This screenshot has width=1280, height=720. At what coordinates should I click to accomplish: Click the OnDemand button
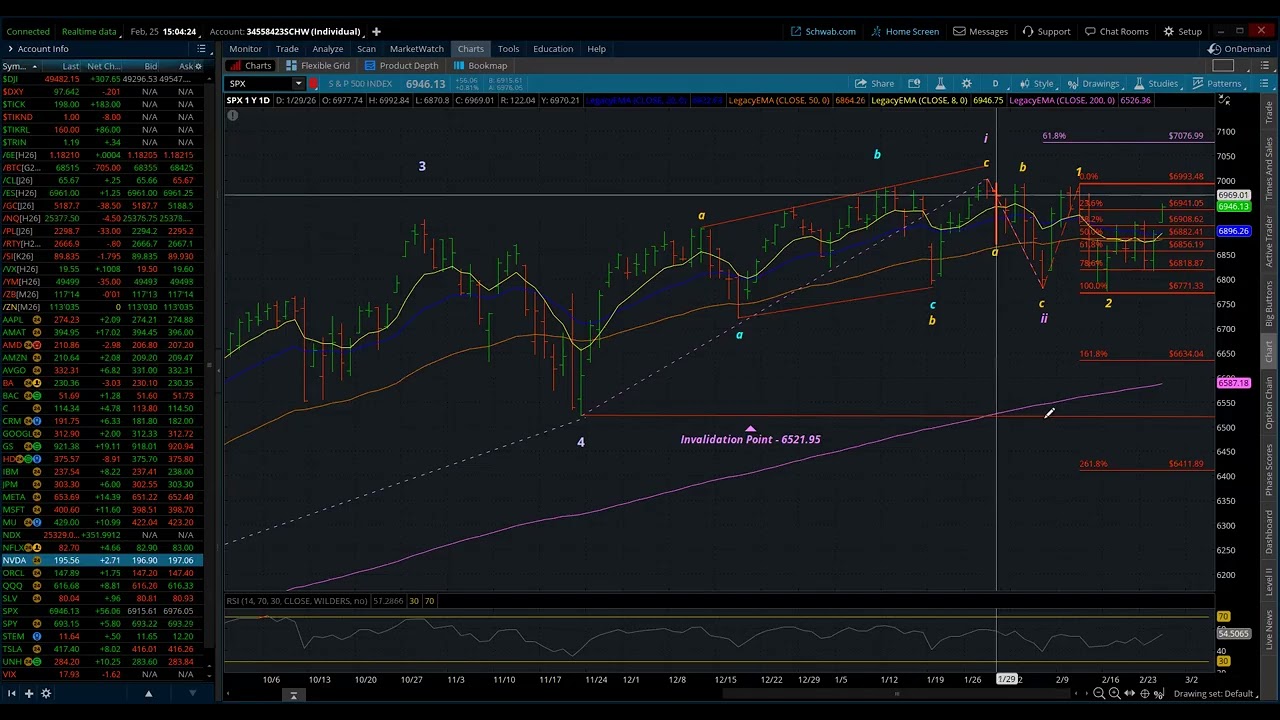(1239, 49)
